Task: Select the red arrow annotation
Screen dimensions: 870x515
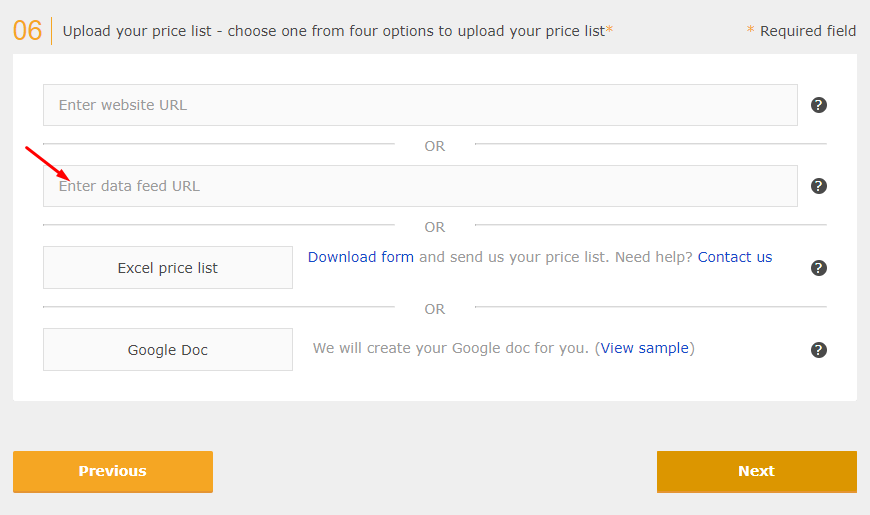Action: 48,163
